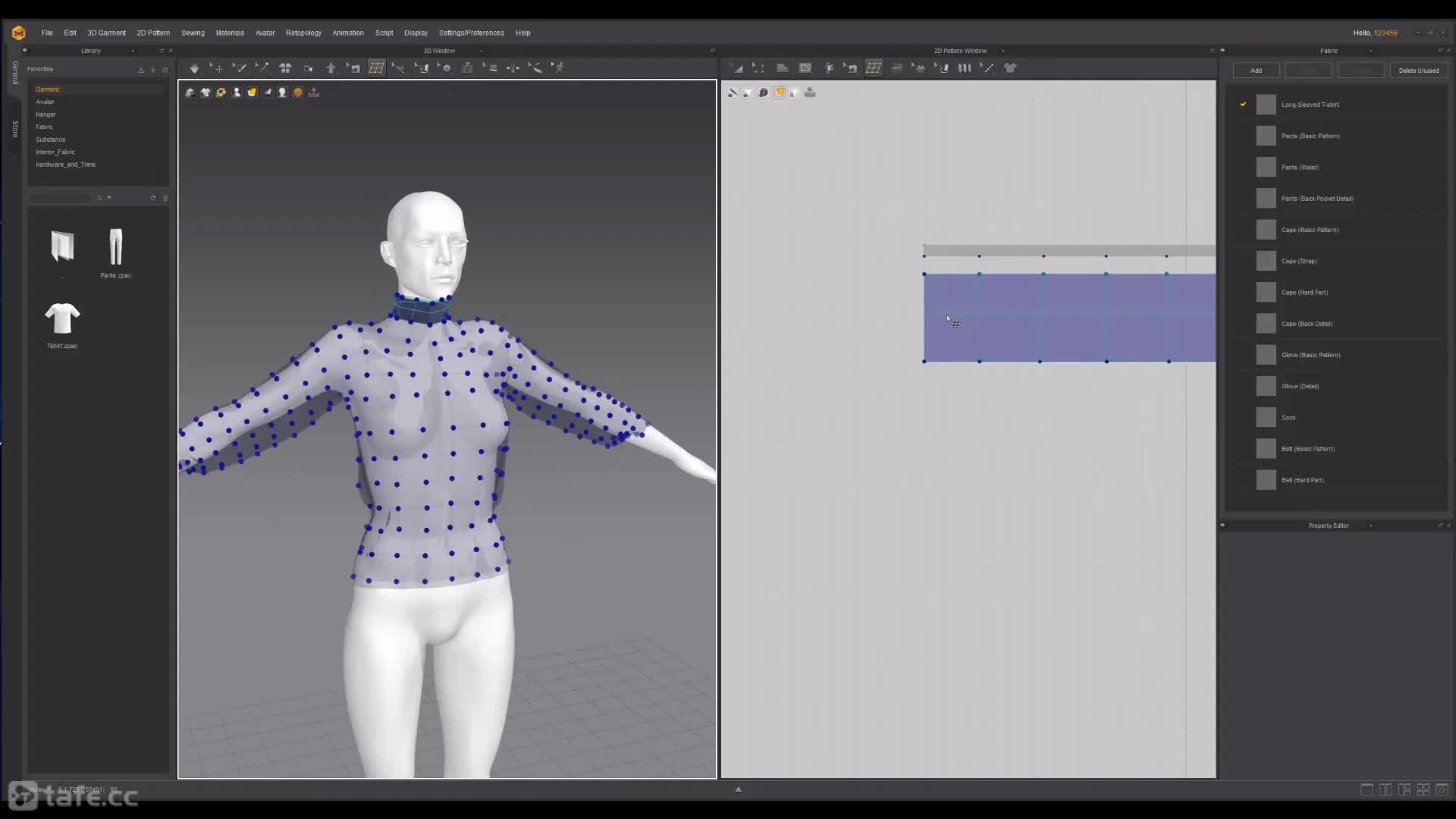Toggle the garment display icon in the 3D viewport
The height and width of the screenshot is (819, 1456).
206,93
